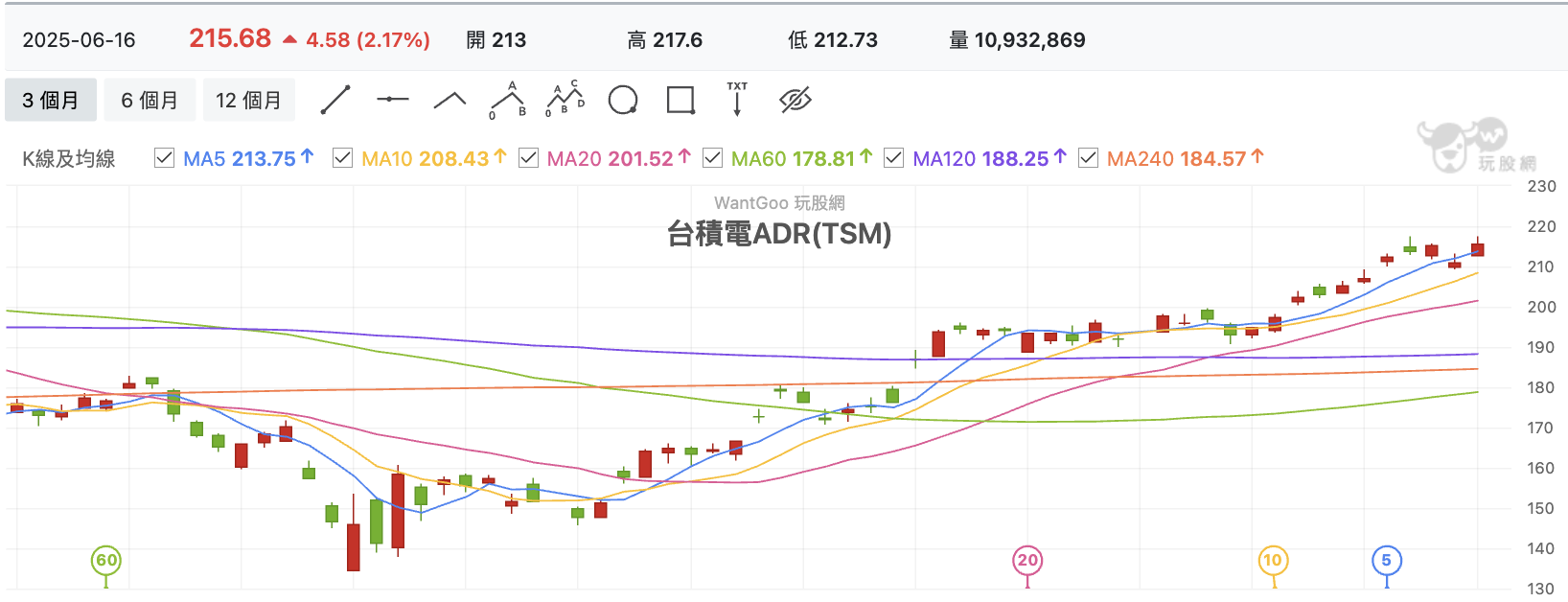Uncheck the MA5 moving average checkbox
The width and height of the screenshot is (1568, 602).
[164, 158]
